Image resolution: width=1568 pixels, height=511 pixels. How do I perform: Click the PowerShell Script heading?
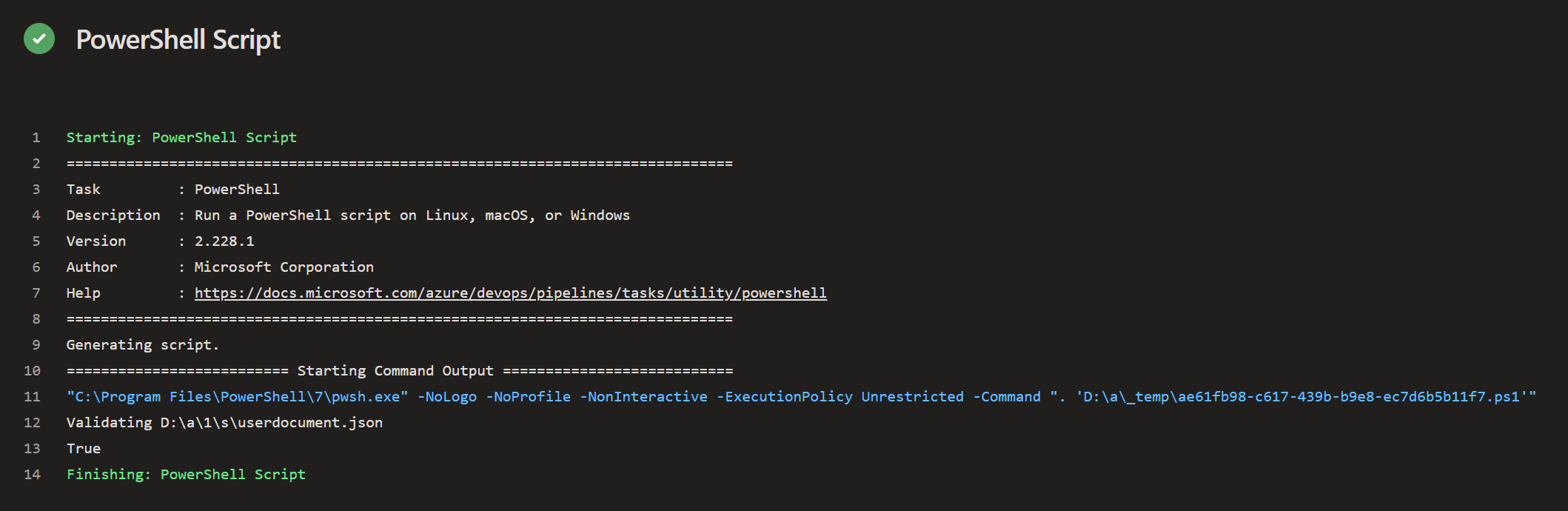(x=178, y=40)
